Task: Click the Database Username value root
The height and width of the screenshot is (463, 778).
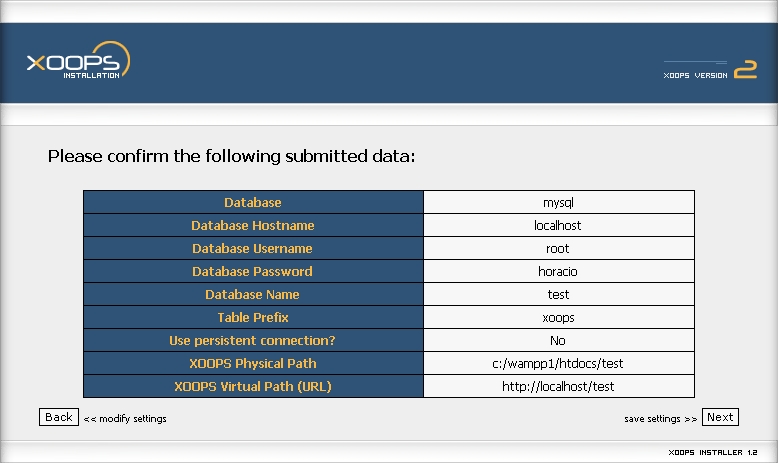Action: click(x=558, y=249)
